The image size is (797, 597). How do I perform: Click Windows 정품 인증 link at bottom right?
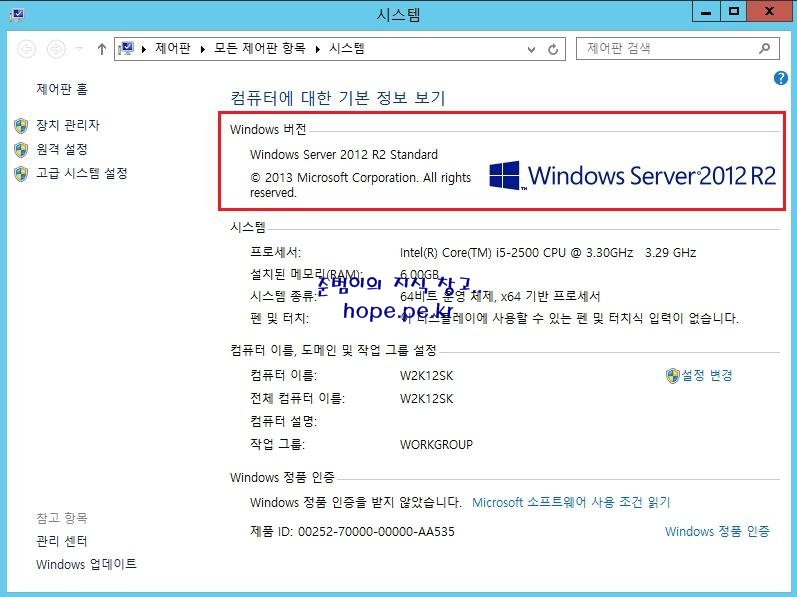pos(717,531)
